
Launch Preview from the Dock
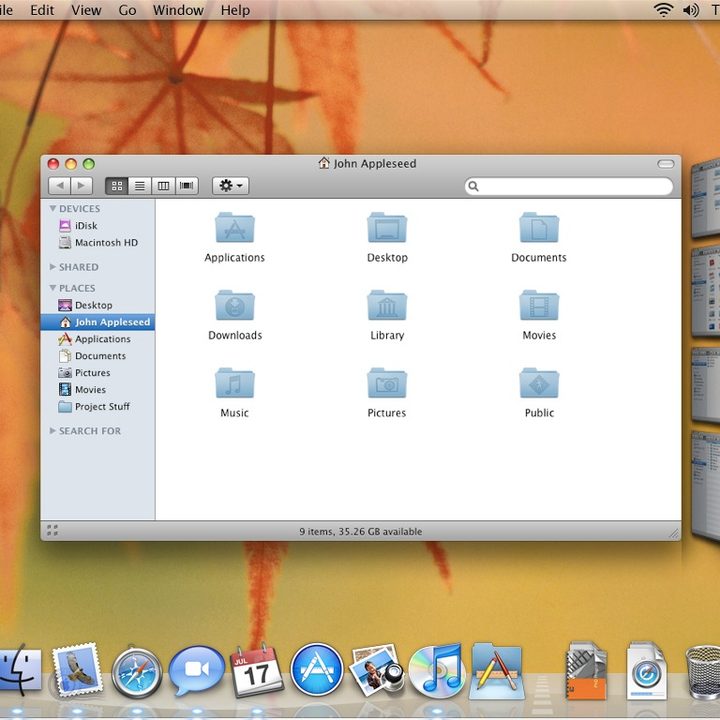[x=377, y=670]
